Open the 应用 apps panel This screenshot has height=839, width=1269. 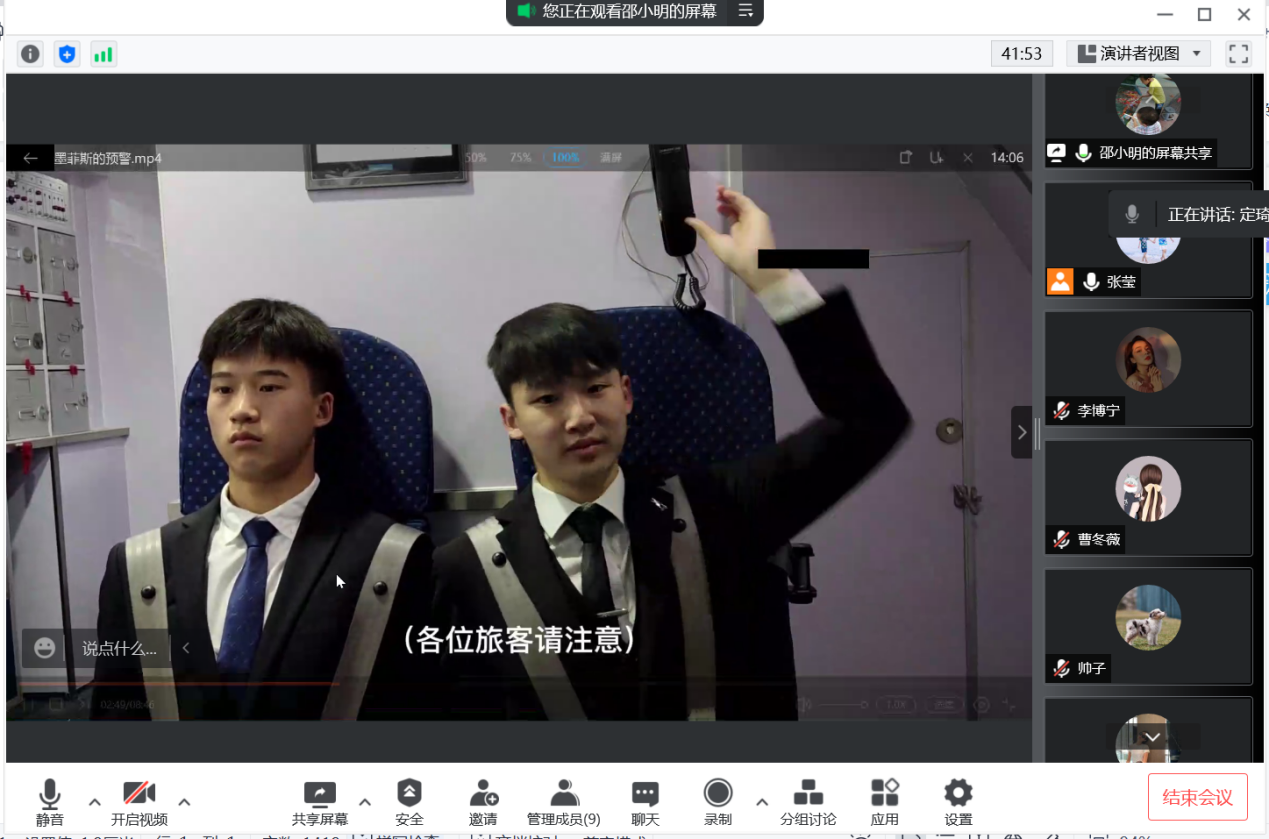(885, 803)
